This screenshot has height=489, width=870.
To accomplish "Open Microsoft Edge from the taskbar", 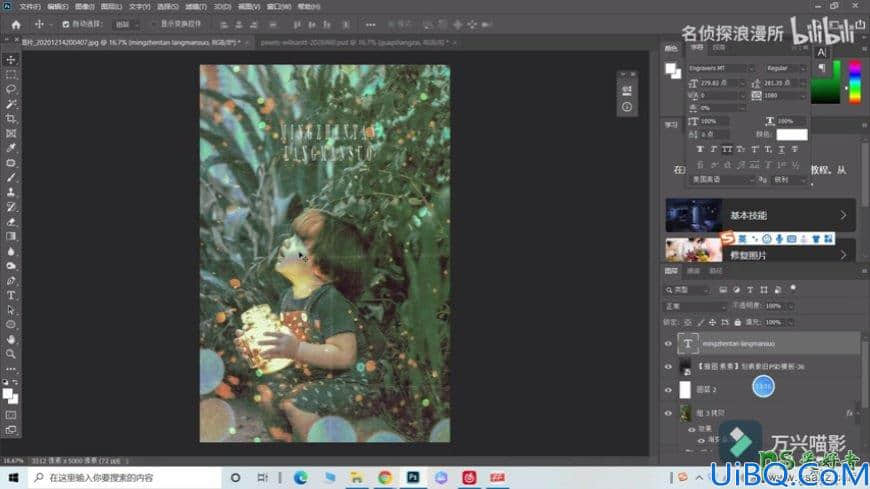I will click(301, 477).
